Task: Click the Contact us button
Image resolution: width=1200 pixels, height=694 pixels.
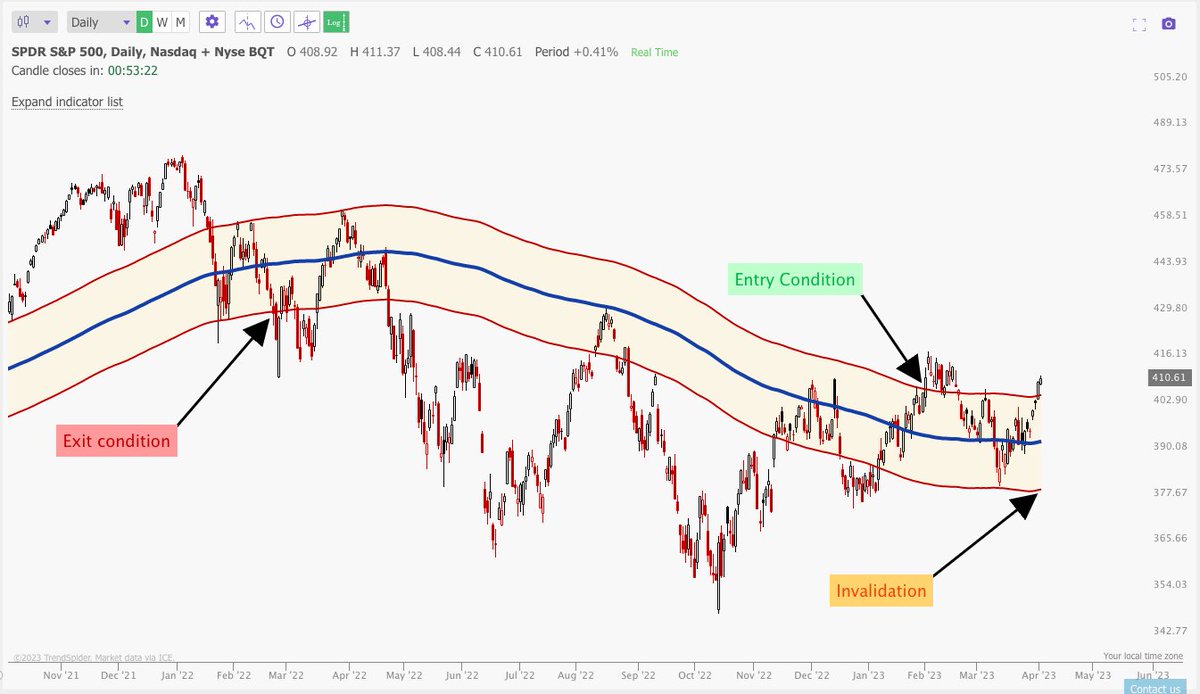Action: (1155, 688)
